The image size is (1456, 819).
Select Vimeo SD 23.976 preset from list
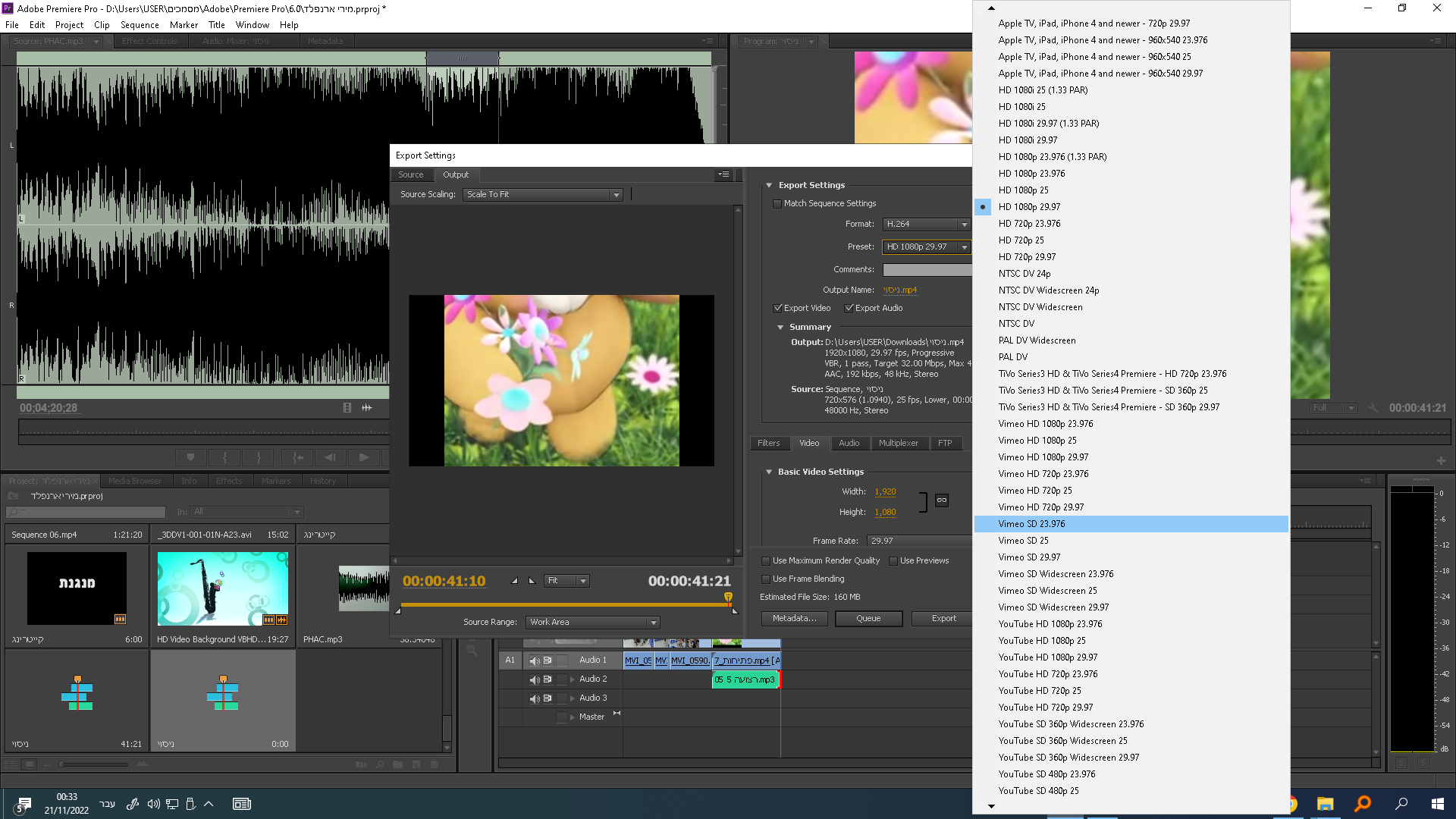click(x=1031, y=524)
